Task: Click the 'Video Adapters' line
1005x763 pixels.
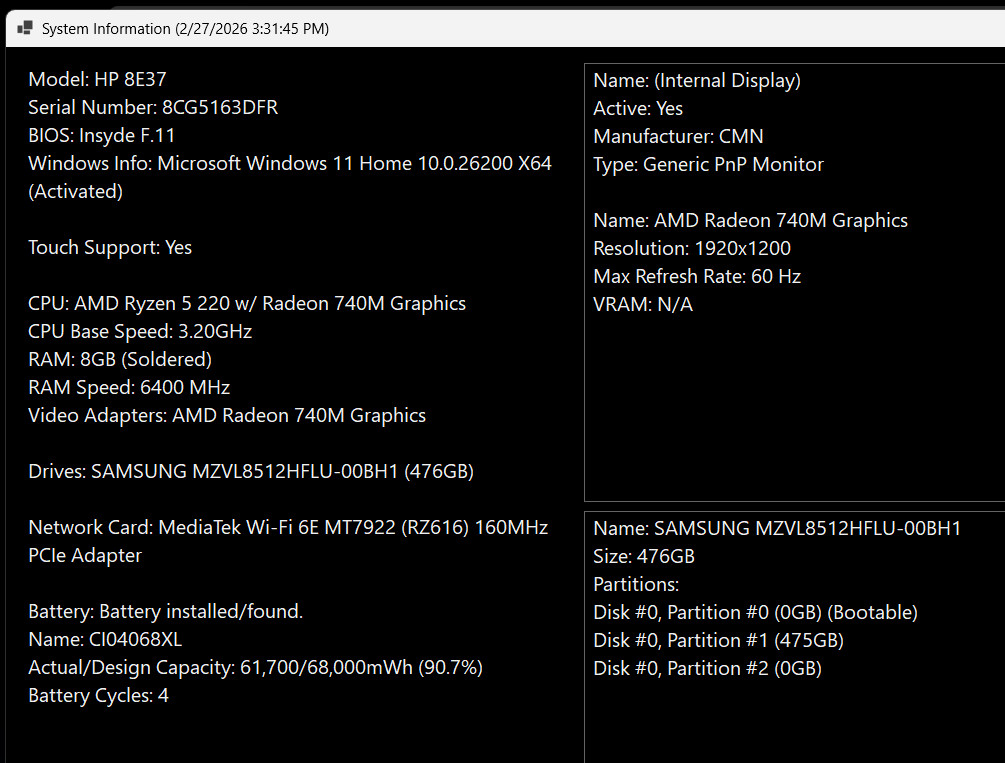Action: [x=227, y=415]
